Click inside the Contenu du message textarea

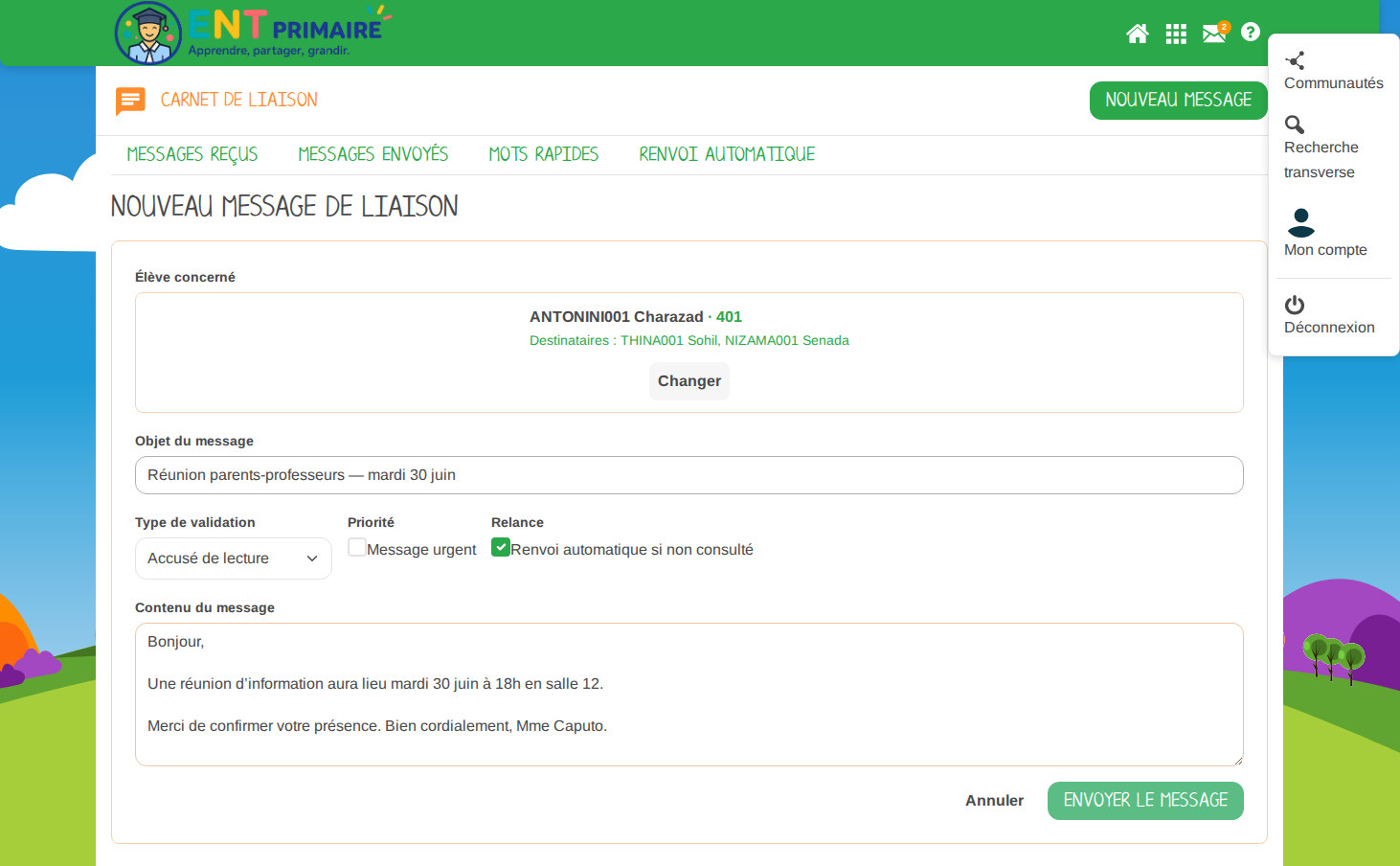click(689, 695)
